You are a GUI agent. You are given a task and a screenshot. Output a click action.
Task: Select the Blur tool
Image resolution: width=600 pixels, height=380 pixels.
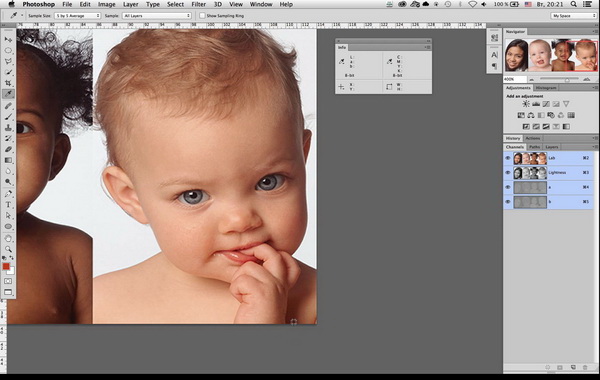(x=8, y=171)
